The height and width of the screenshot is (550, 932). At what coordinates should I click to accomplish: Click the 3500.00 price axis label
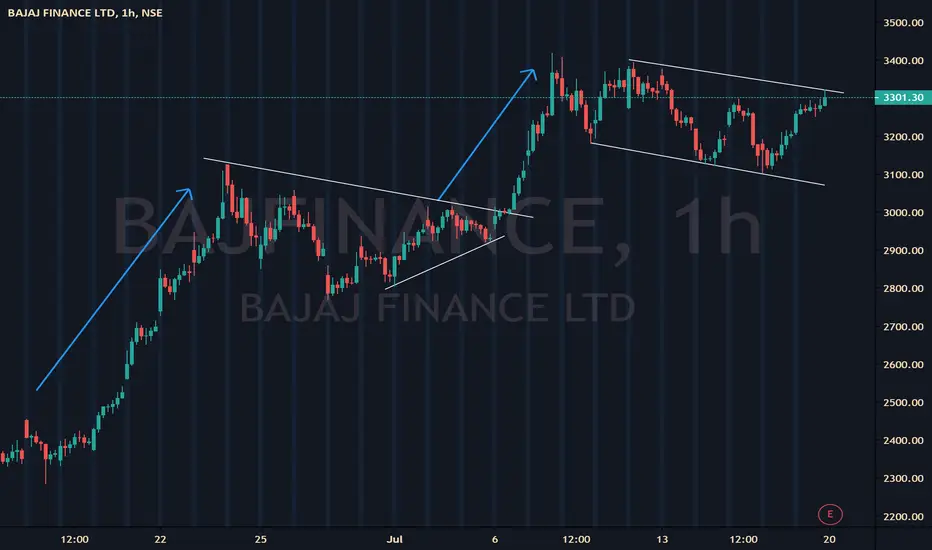point(903,23)
